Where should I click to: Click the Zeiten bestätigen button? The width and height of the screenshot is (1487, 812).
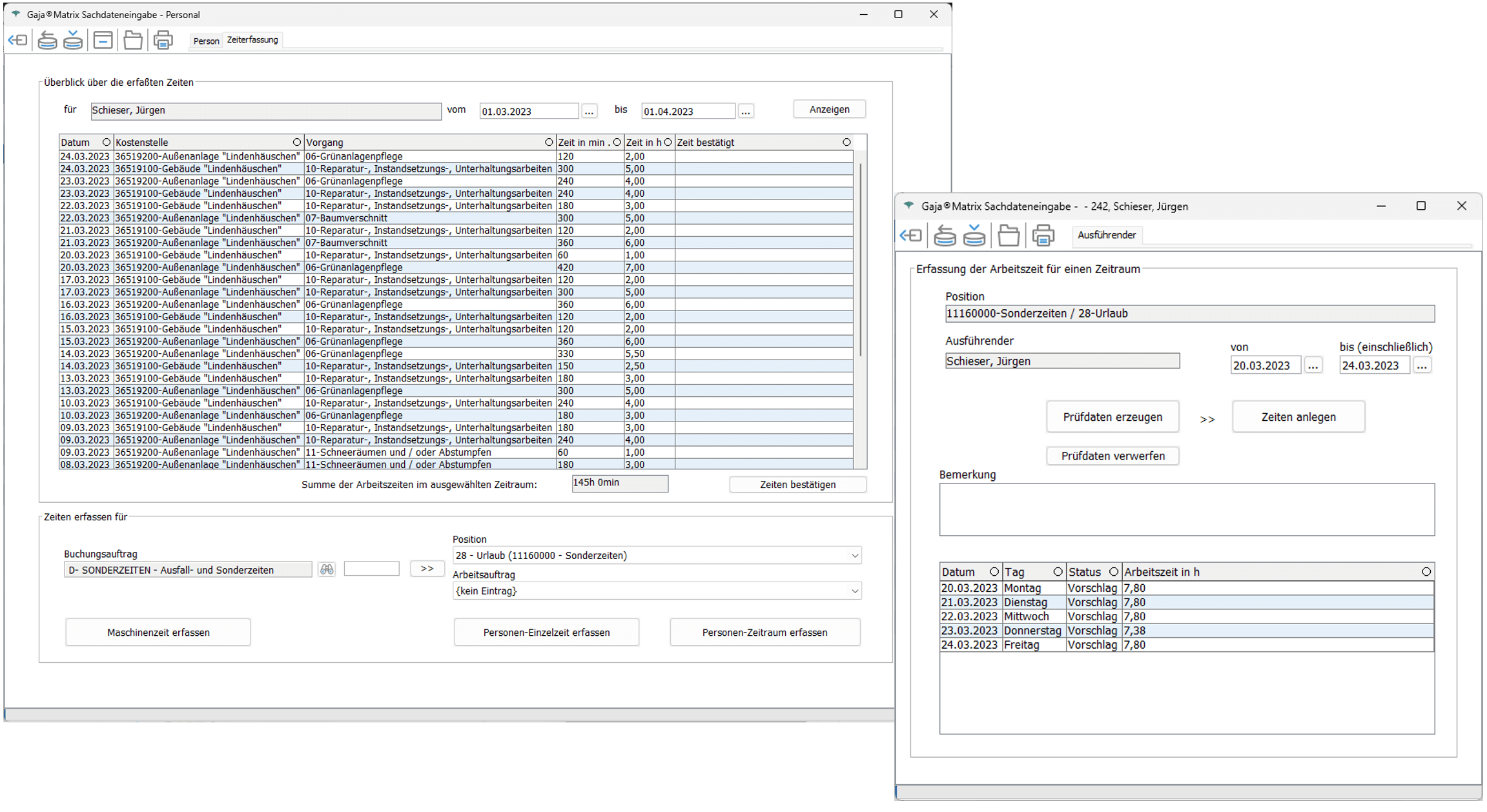click(797, 485)
